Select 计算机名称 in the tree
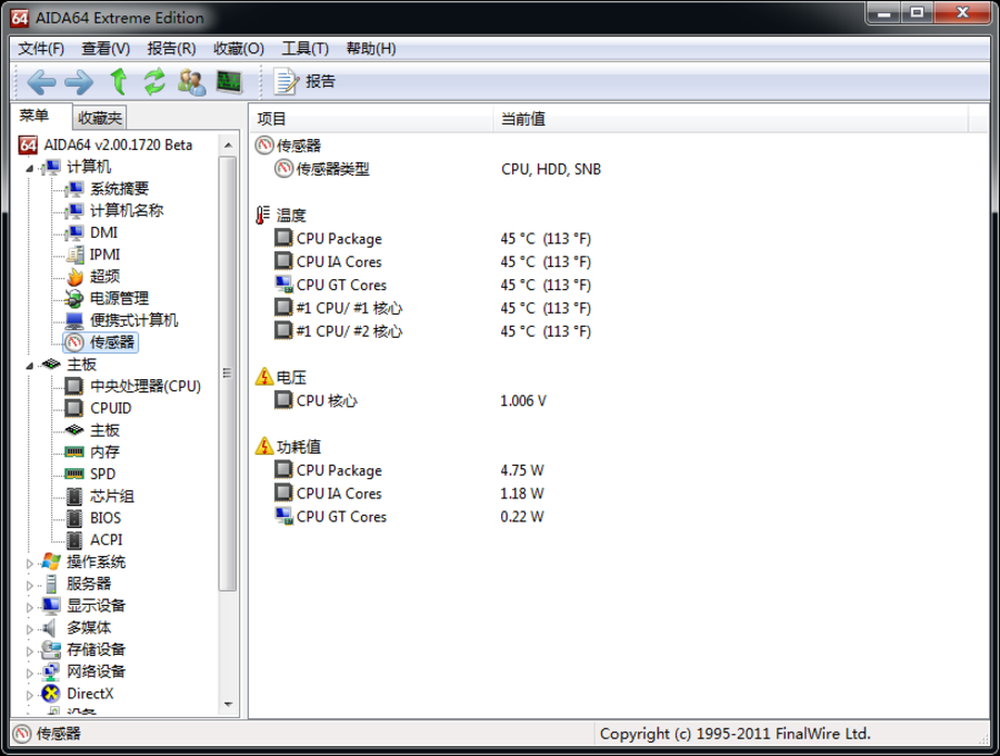The height and width of the screenshot is (756, 1000). coord(127,211)
